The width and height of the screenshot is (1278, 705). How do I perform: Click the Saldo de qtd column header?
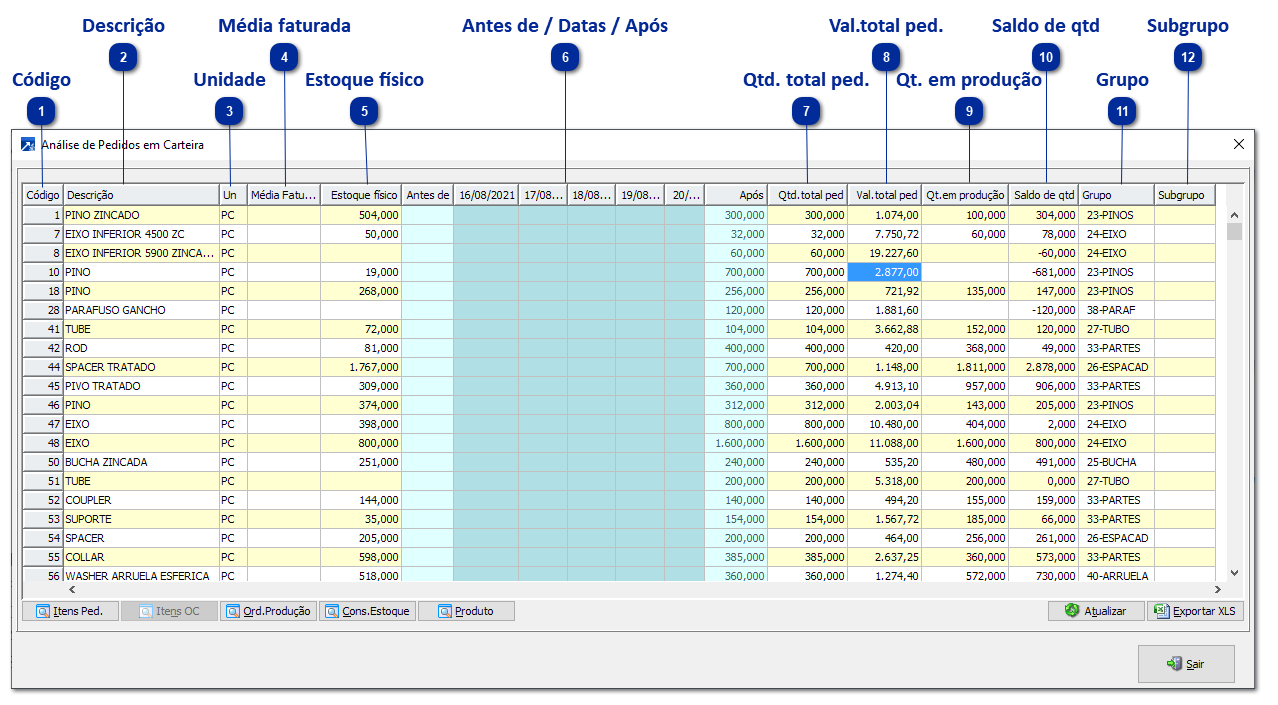point(1043,195)
